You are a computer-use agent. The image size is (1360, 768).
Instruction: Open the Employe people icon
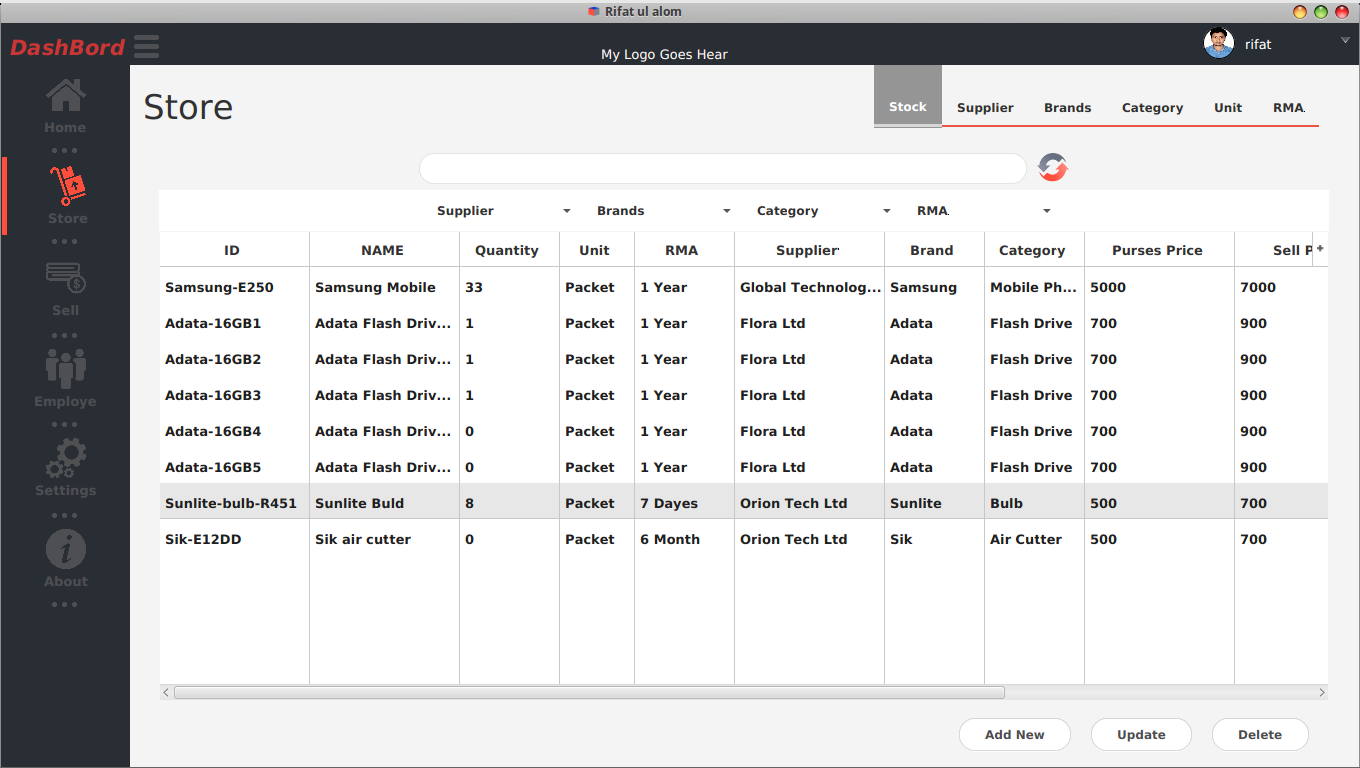(x=66, y=367)
